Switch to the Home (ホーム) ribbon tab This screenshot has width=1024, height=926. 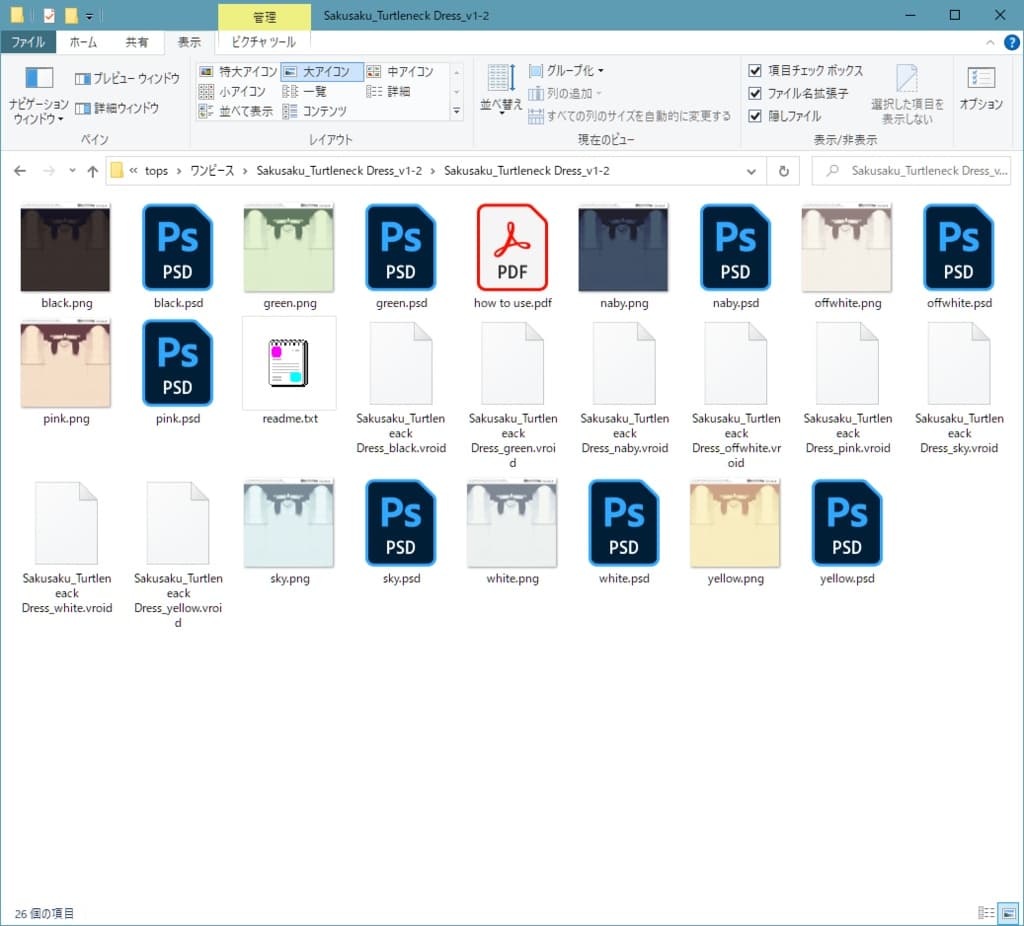pos(83,42)
